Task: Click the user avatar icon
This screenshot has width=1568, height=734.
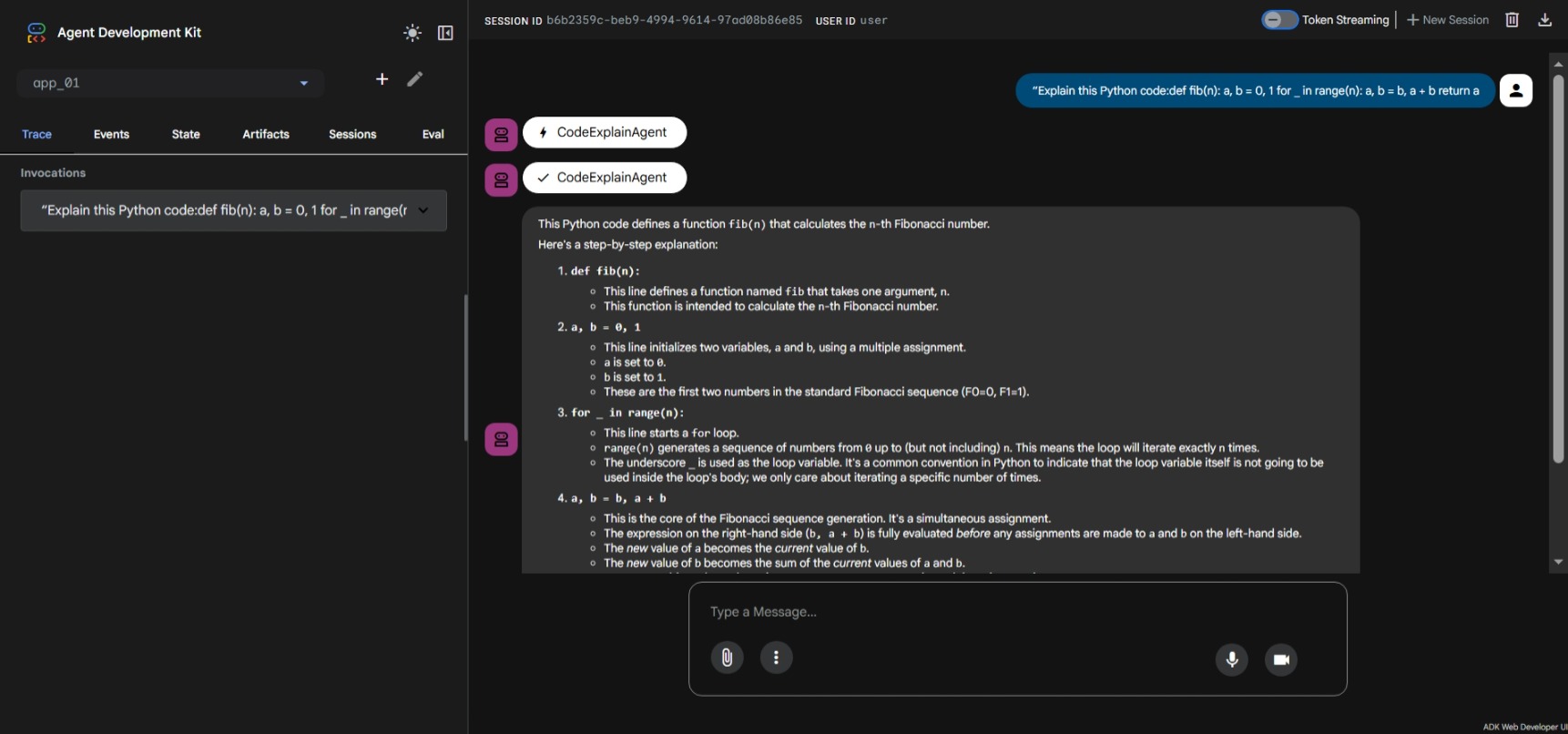Action: coord(1516,90)
